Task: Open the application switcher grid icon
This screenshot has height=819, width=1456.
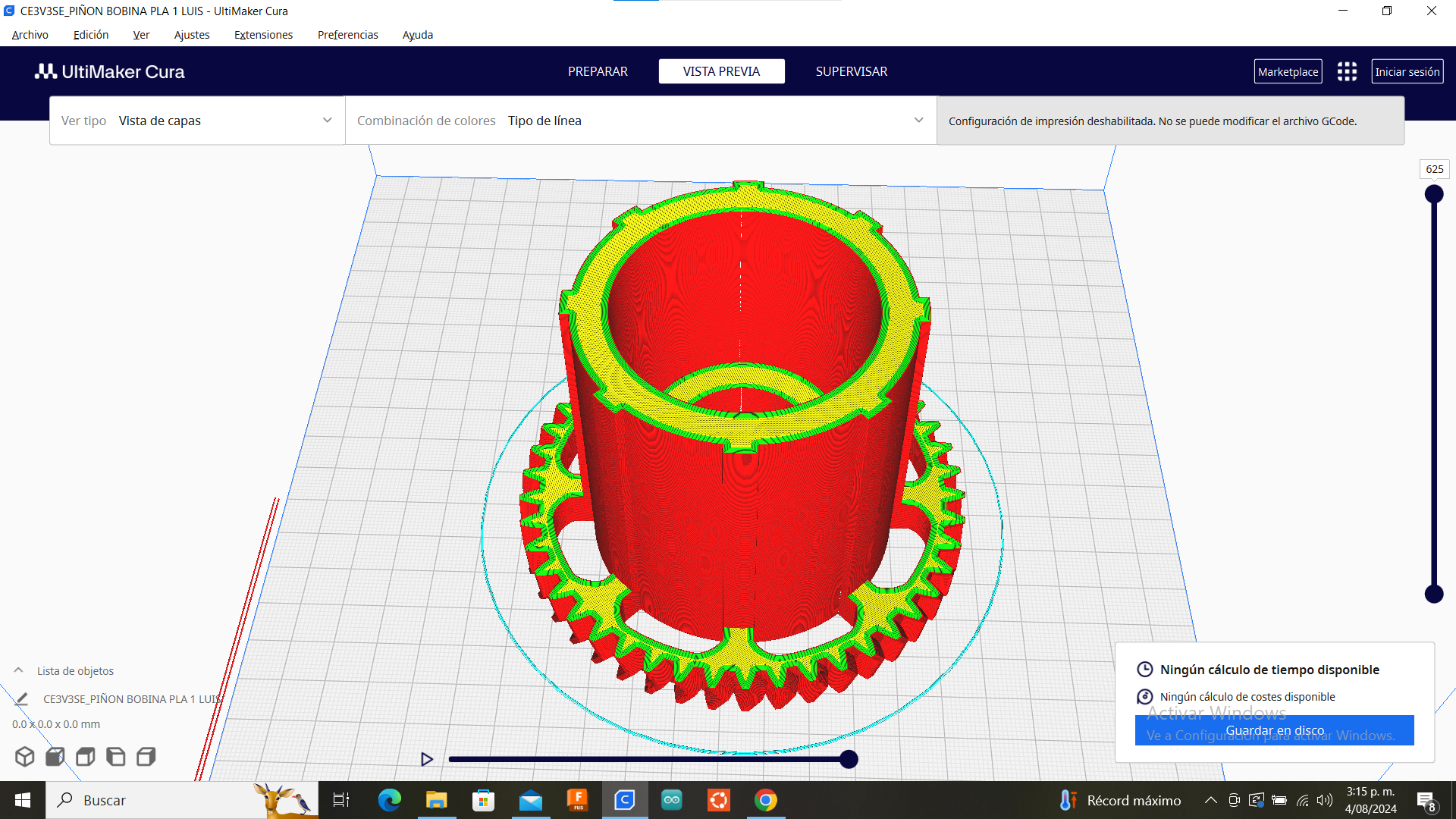Action: point(1347,71)
